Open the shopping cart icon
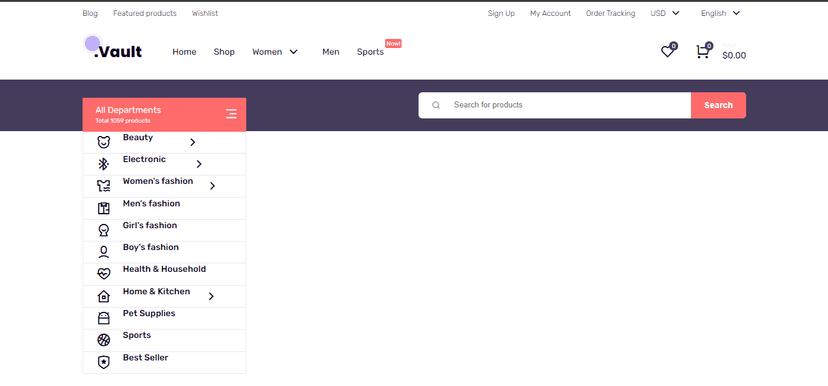 (x=702, y=52)
